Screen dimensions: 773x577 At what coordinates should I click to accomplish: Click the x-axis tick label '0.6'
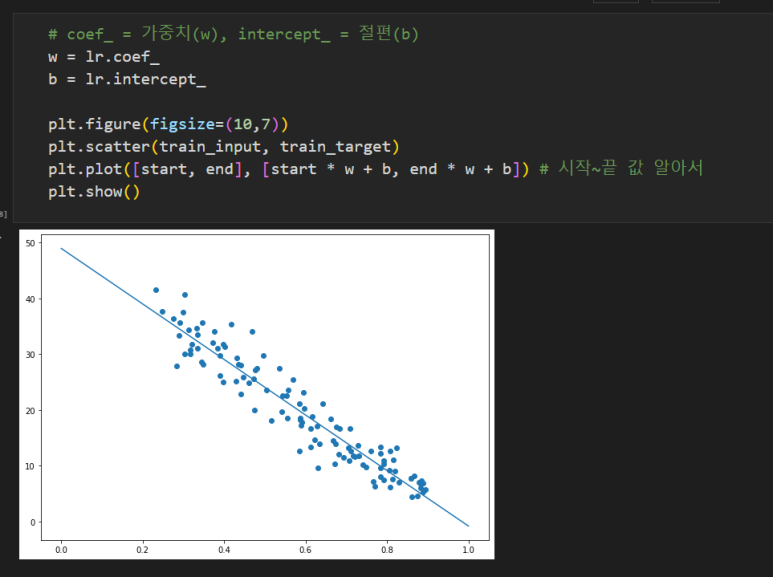305,550
